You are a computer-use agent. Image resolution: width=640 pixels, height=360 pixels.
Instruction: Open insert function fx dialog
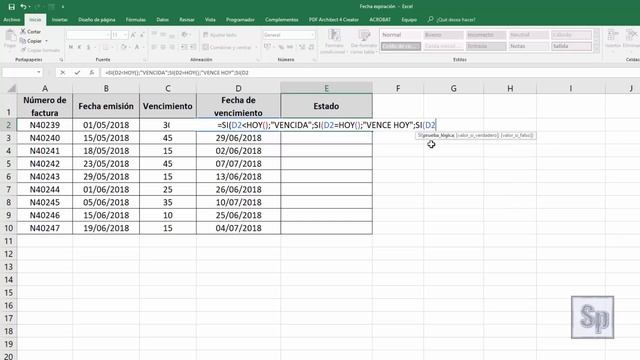(x=92, y=73)
